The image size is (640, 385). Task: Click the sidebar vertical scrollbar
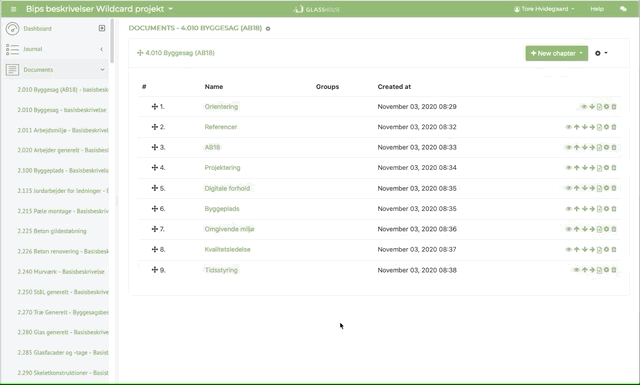coord(112,41)
